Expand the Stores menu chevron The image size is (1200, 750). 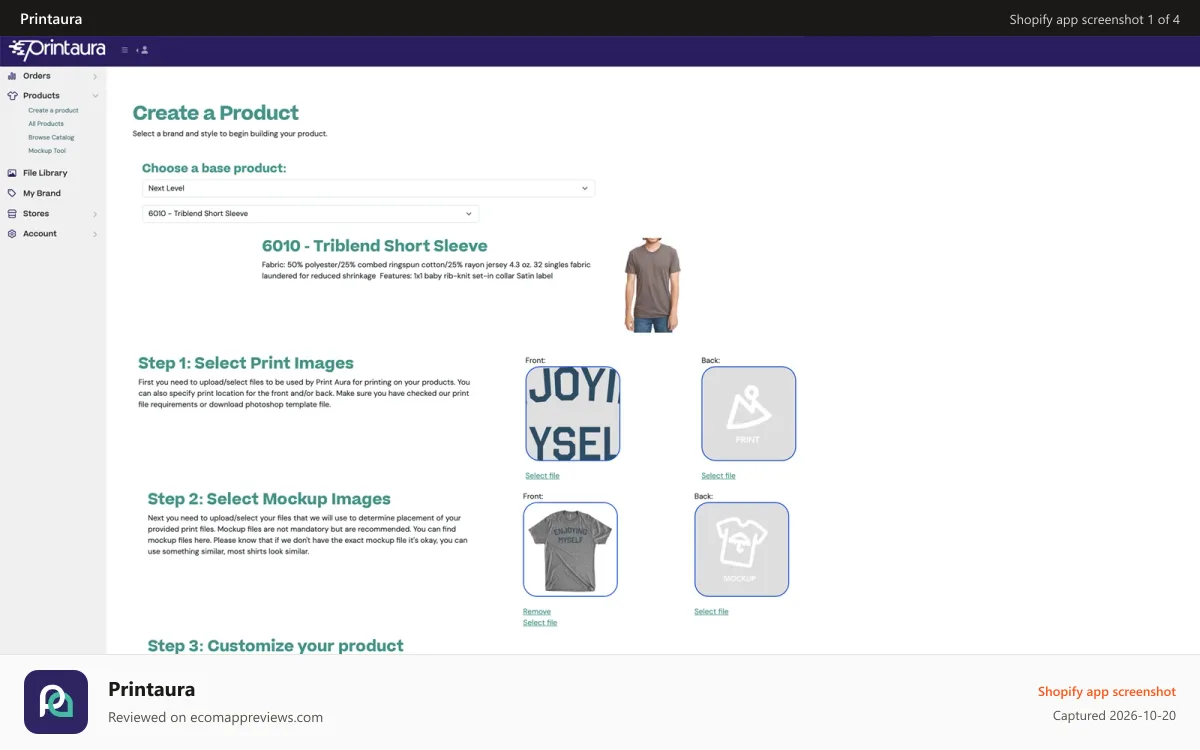pyautogui.click(x=95, y=214)
